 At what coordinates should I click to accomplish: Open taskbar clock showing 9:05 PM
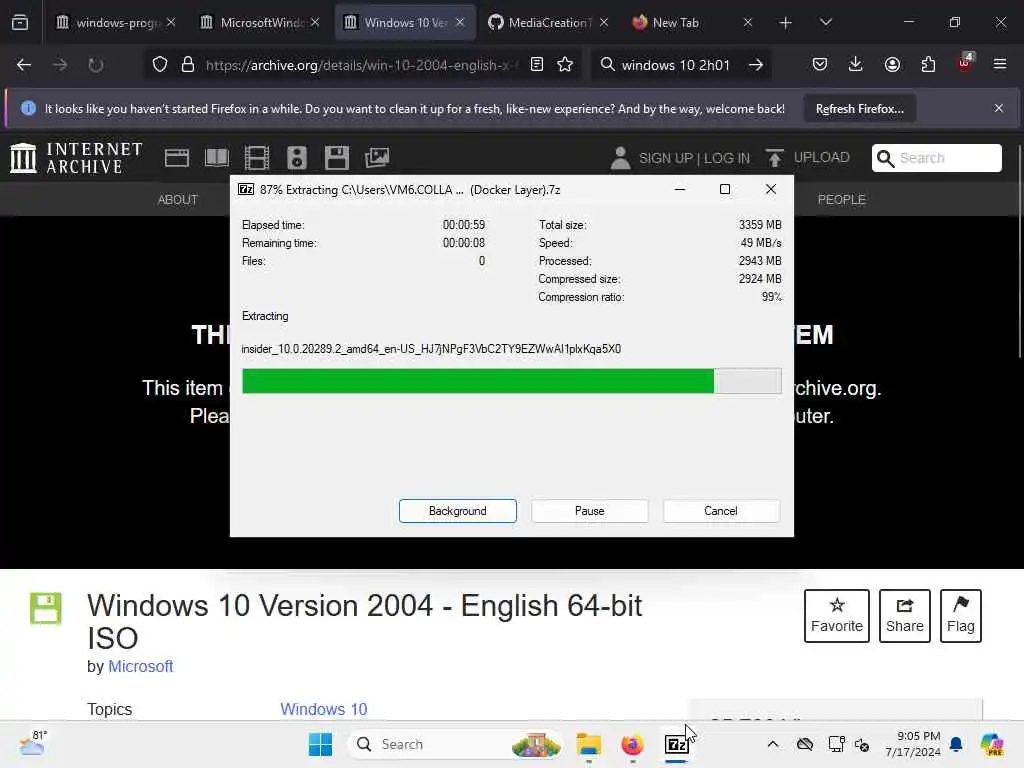pos(912,744)
